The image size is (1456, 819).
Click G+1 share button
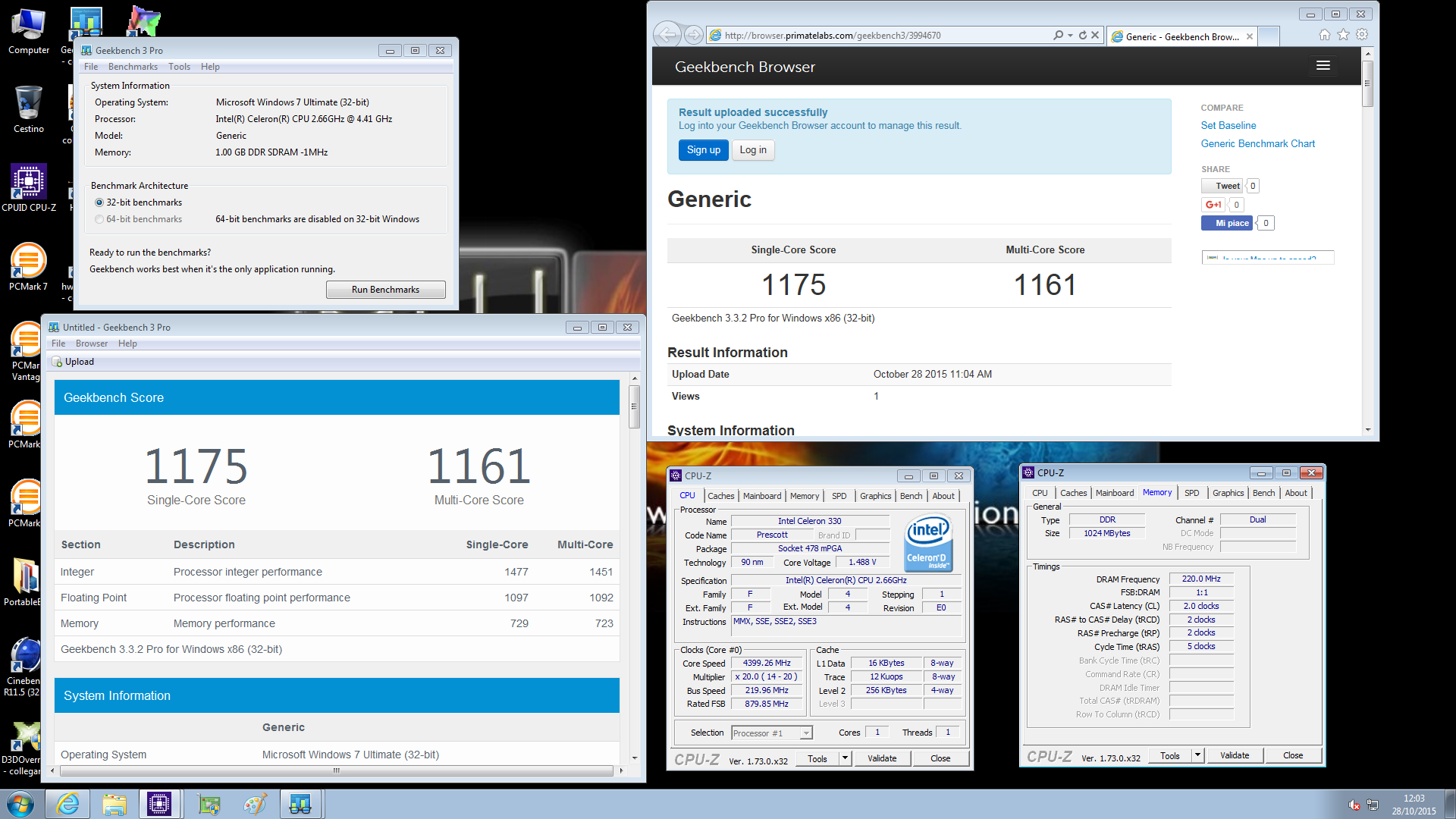tap(1213, 205)
